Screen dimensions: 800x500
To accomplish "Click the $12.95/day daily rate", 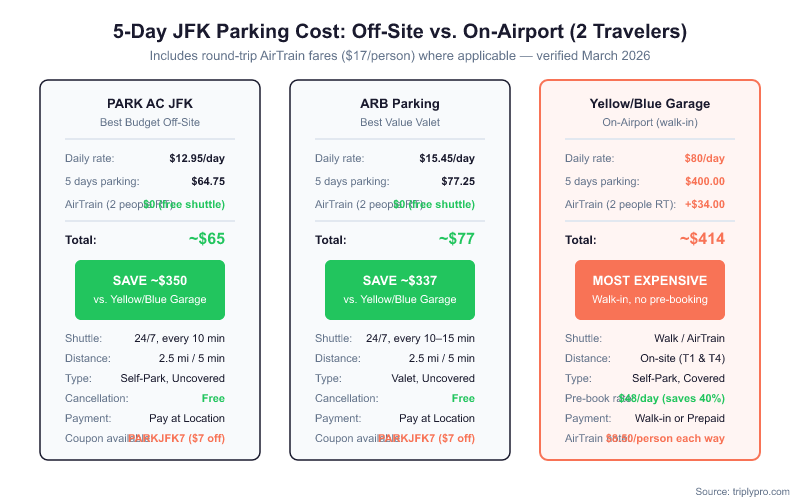I will [197, 158].
